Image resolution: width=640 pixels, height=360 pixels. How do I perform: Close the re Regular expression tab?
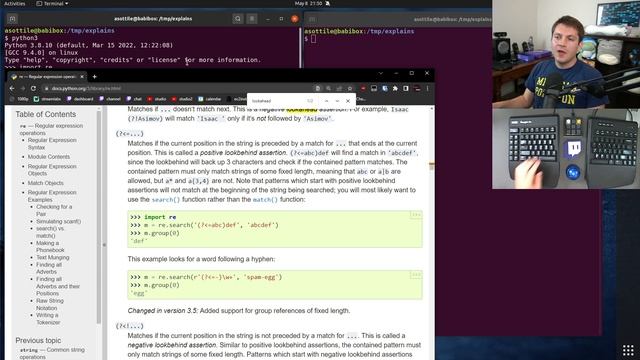[x=82, y=76]
